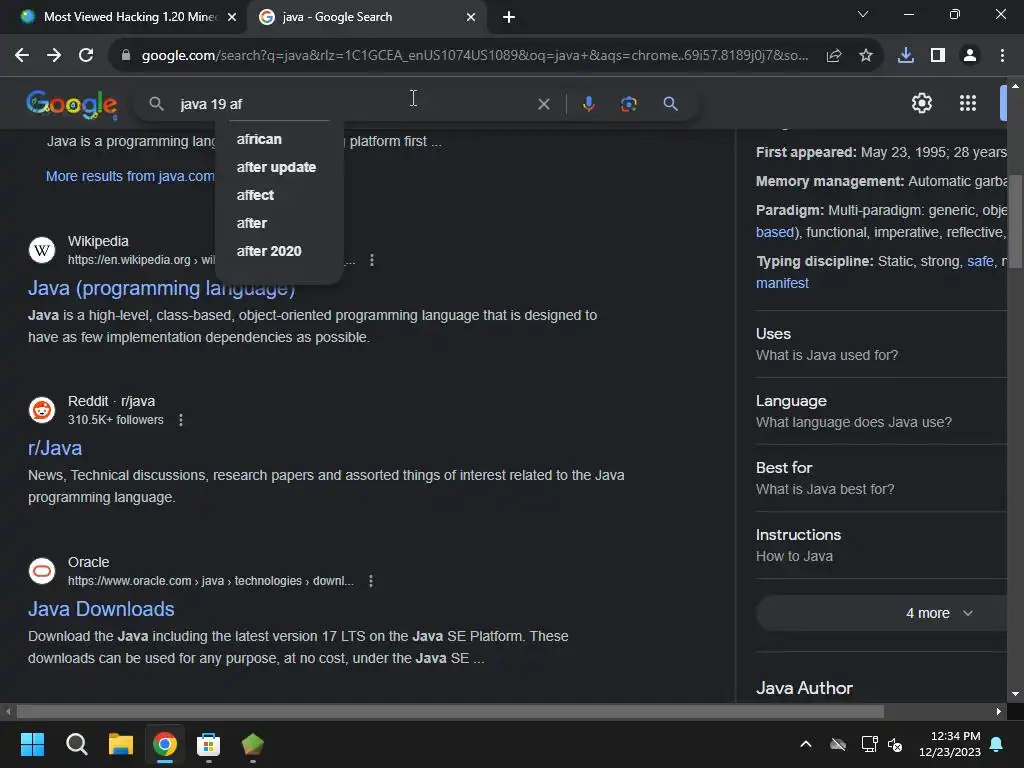Choose the 'after 2020' suggestion

click(x=269, y=251)
